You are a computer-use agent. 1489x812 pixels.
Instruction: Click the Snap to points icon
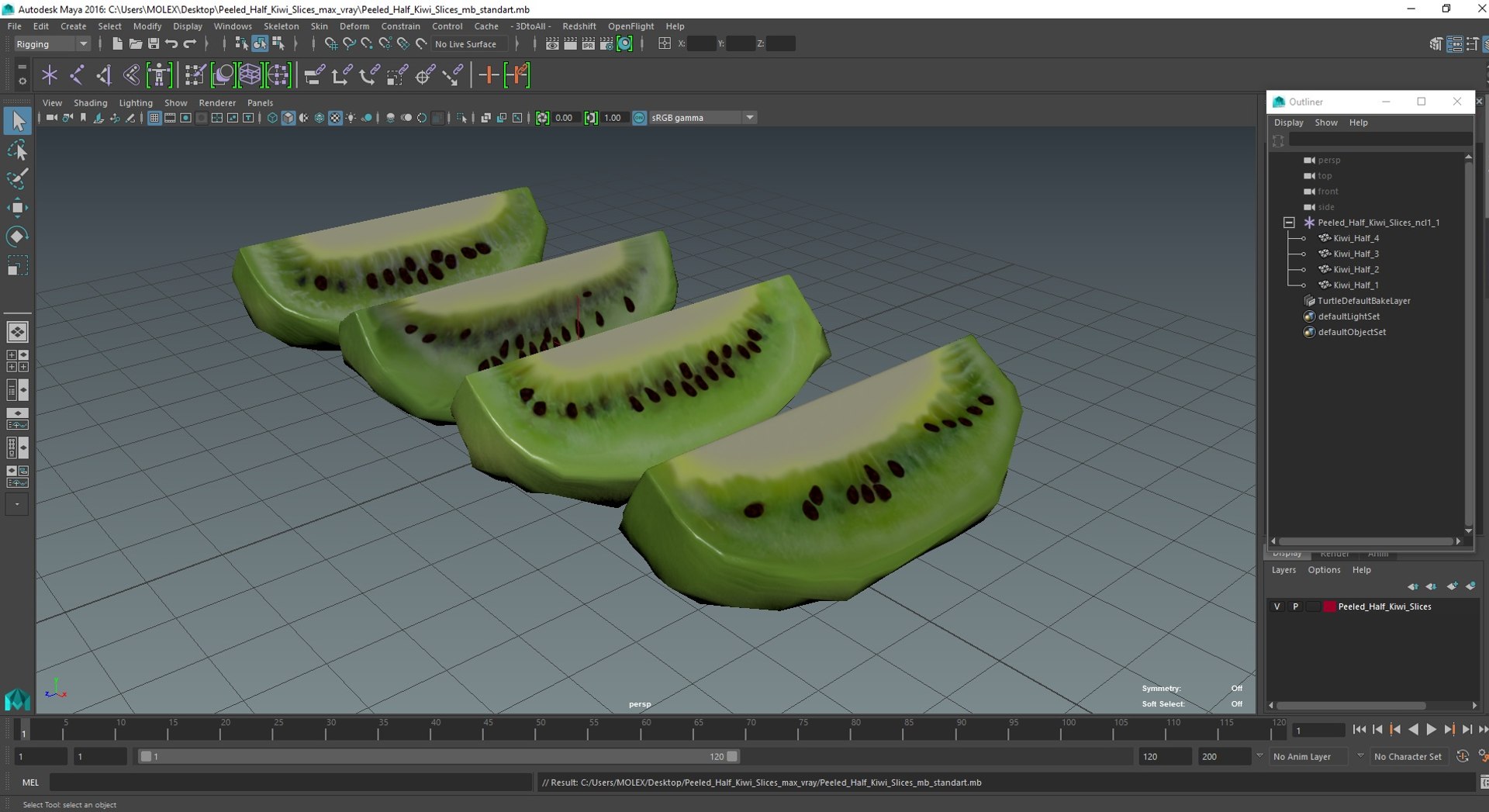(x=367, y=44)
